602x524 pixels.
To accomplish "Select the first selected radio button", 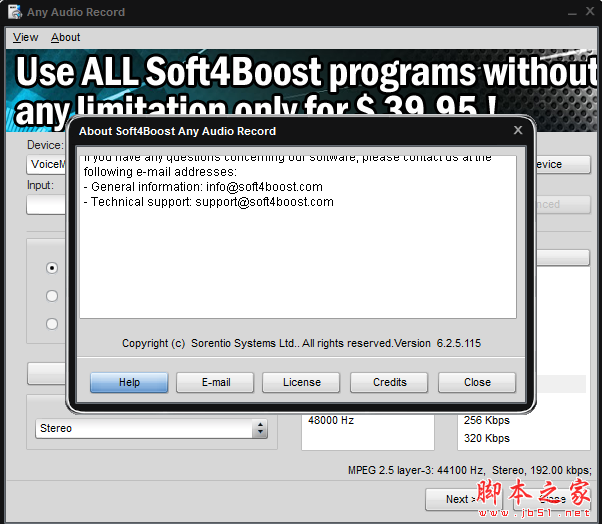I will (52, 268).
